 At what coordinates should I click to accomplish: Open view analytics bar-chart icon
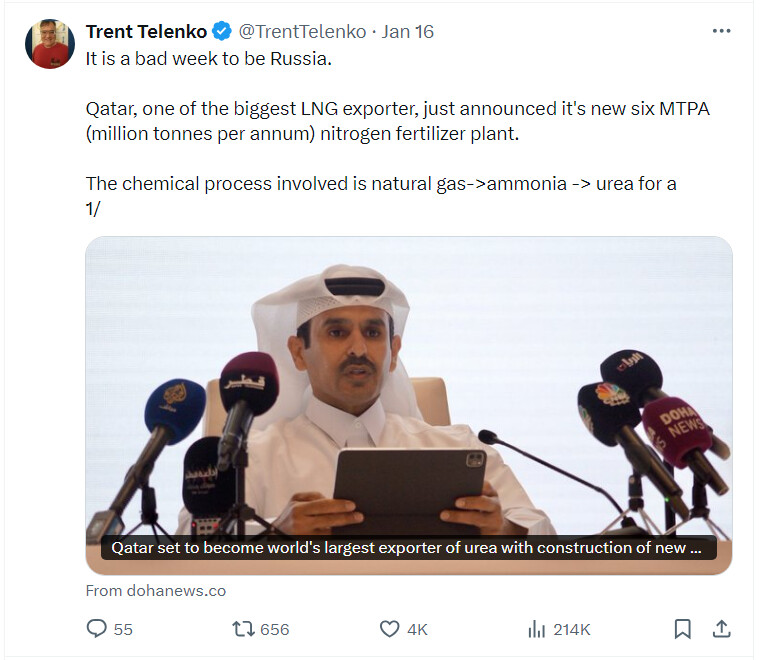pyautogui.click(x=536, y=629)
